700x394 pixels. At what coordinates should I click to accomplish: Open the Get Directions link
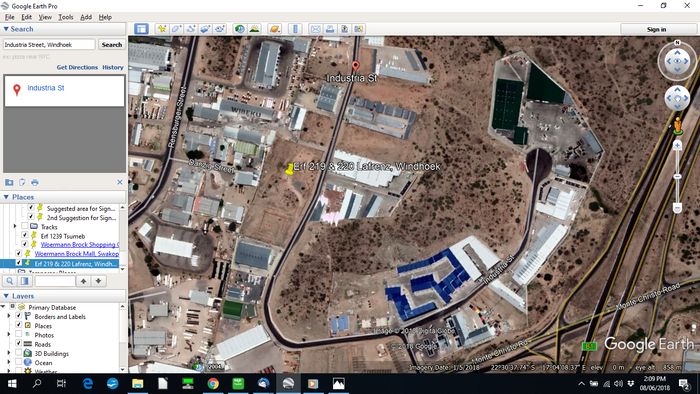pyautogui.click(x=77, y=67)
